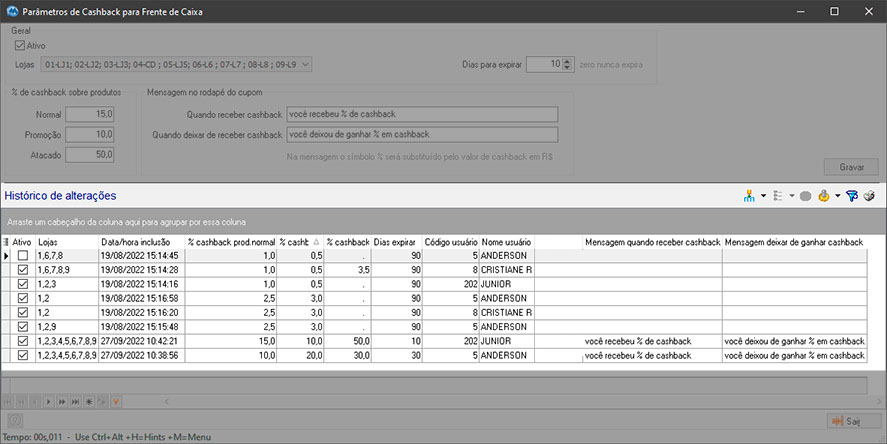The image size is (887, 444).
Task: Click the orange filter icon in navigator
Action: [x=116, y=402]
